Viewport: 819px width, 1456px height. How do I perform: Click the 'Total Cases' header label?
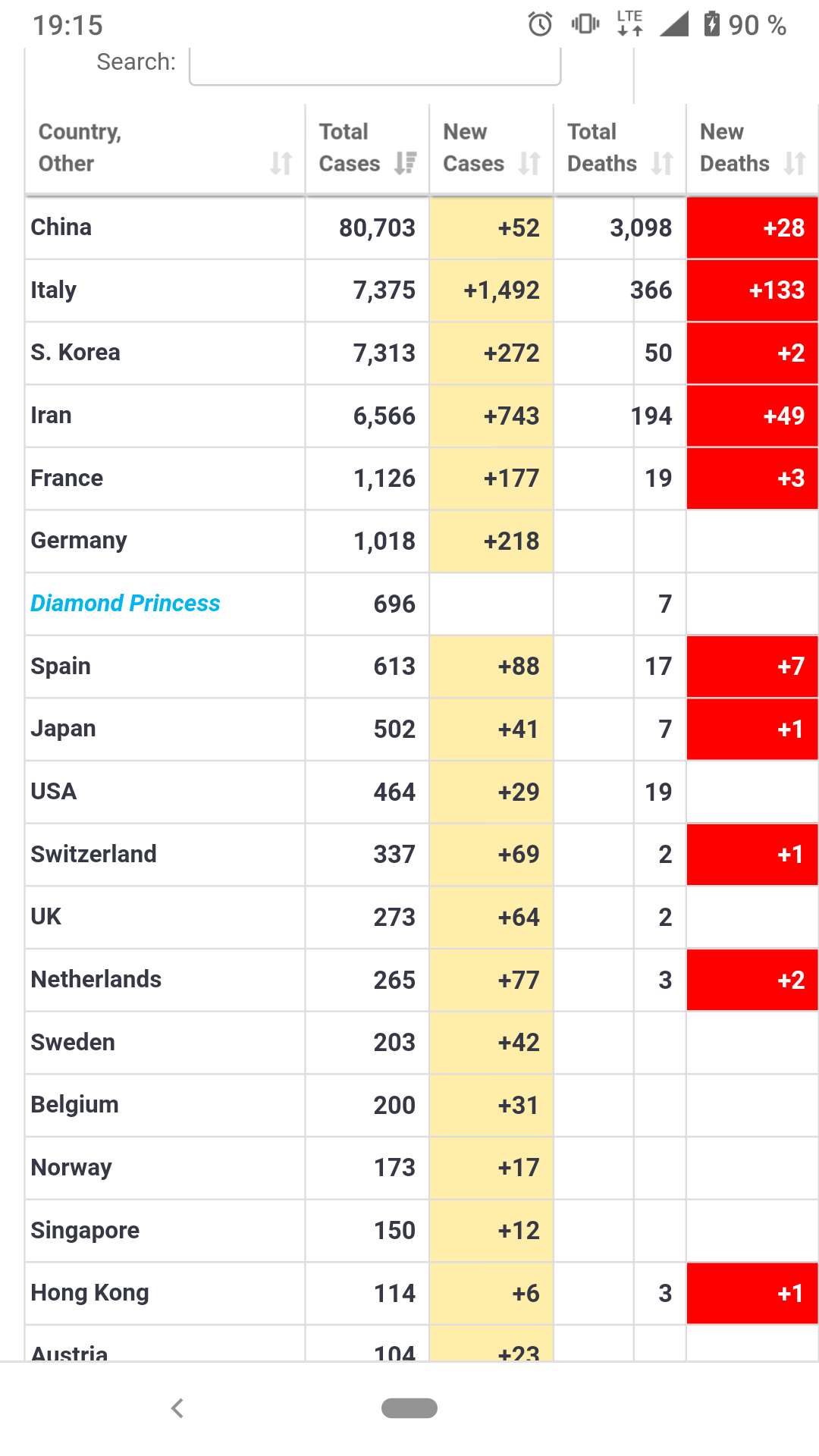point(349,147)
